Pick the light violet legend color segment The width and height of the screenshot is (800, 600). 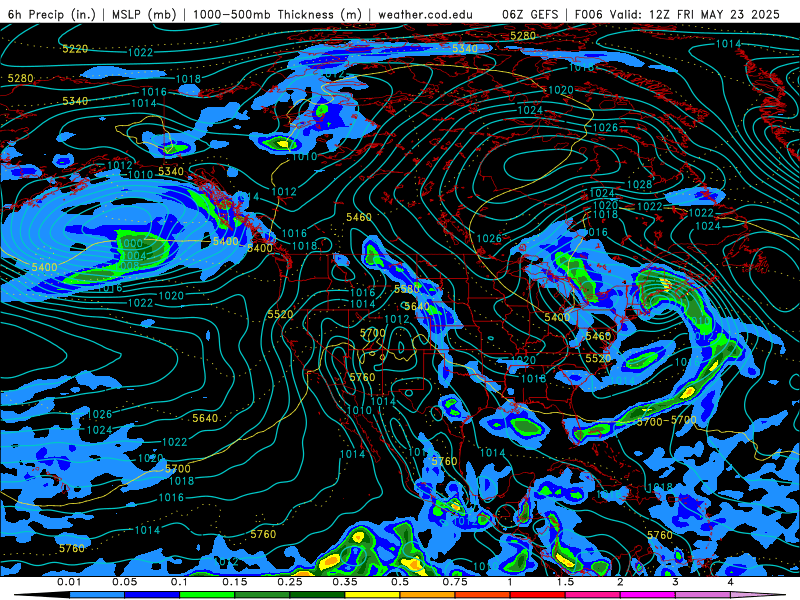coord(703,595)
